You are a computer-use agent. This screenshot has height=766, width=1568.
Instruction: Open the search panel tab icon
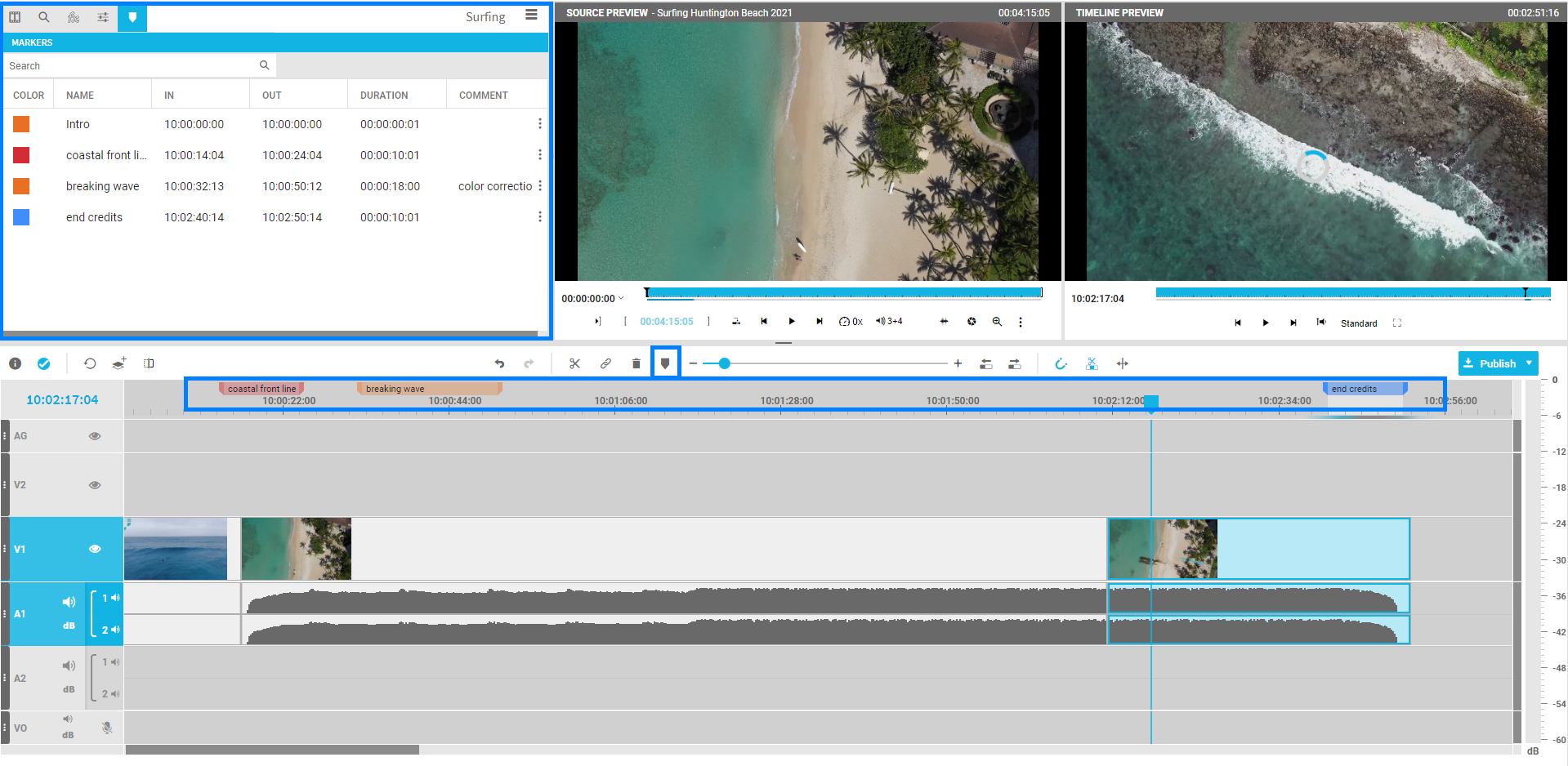click(x=44, y=17)
